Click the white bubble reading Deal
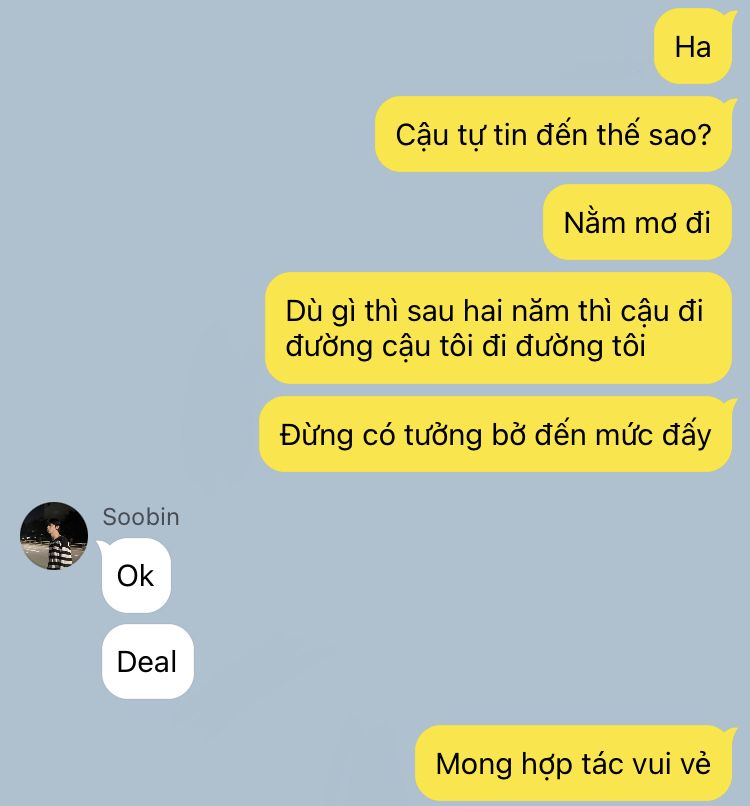The image size is (750, 806). (148, 661)
